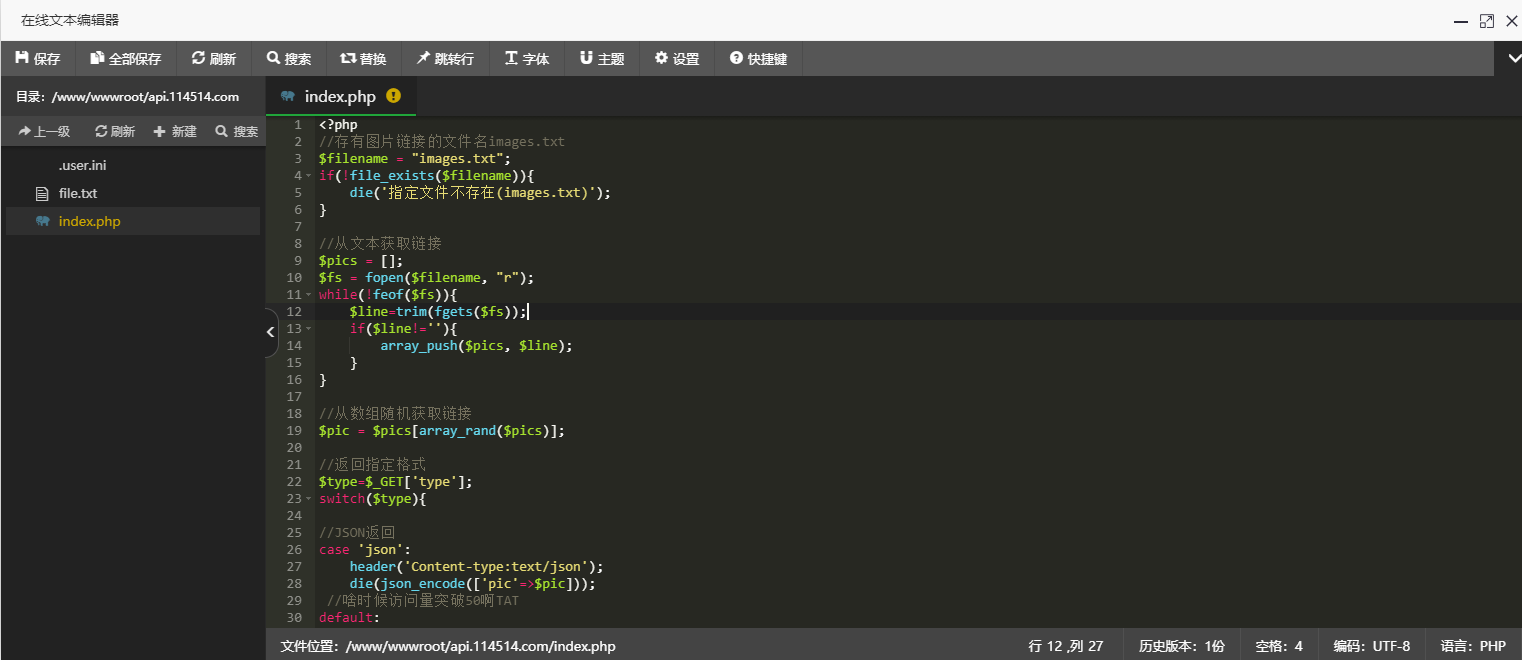The height and width of the screenshot is (660, 1522).
Task: Click the case 'json': line
Action: tap(365, 550)
